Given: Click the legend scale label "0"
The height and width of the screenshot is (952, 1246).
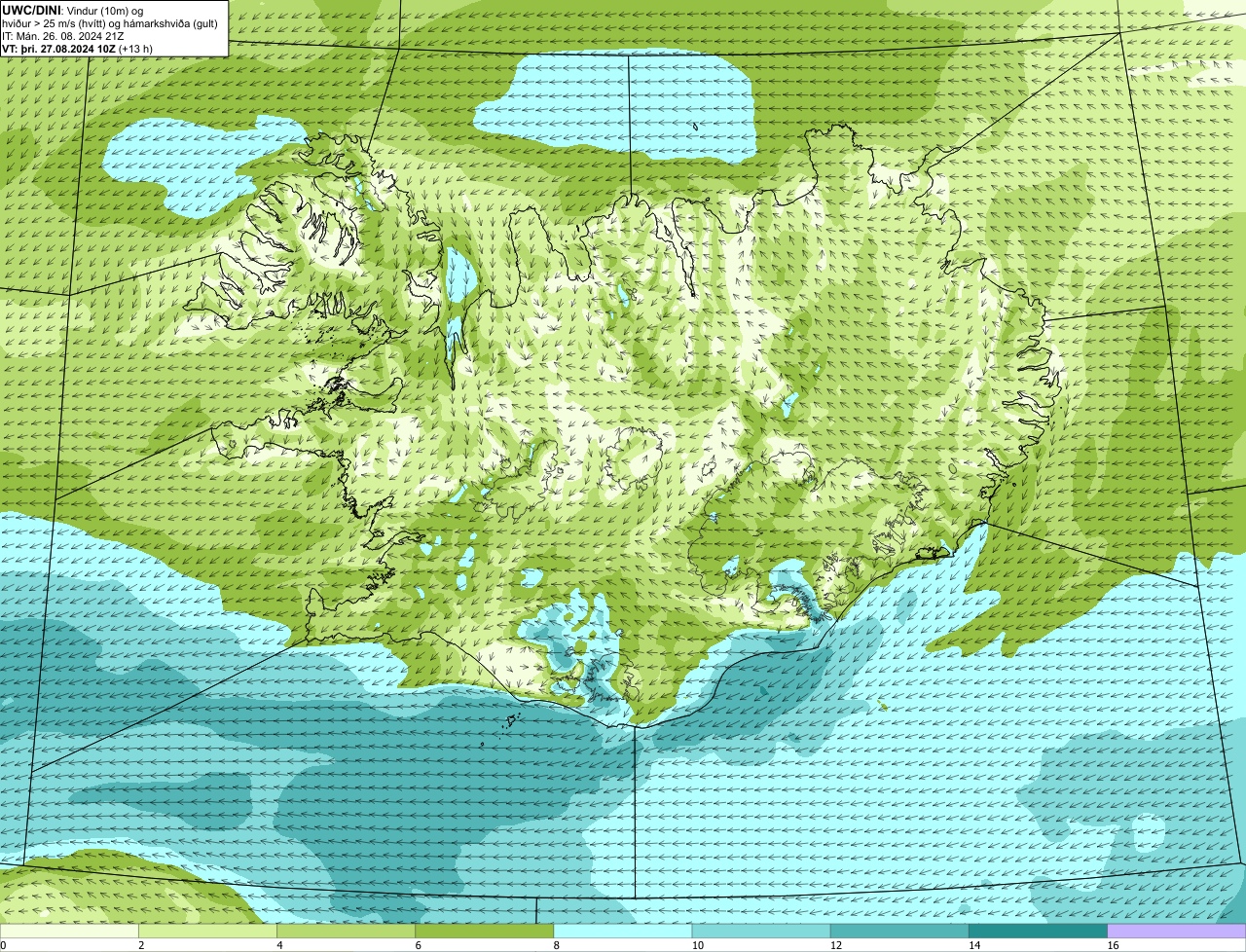Looking at the screenshot, I should coord(3,945).
